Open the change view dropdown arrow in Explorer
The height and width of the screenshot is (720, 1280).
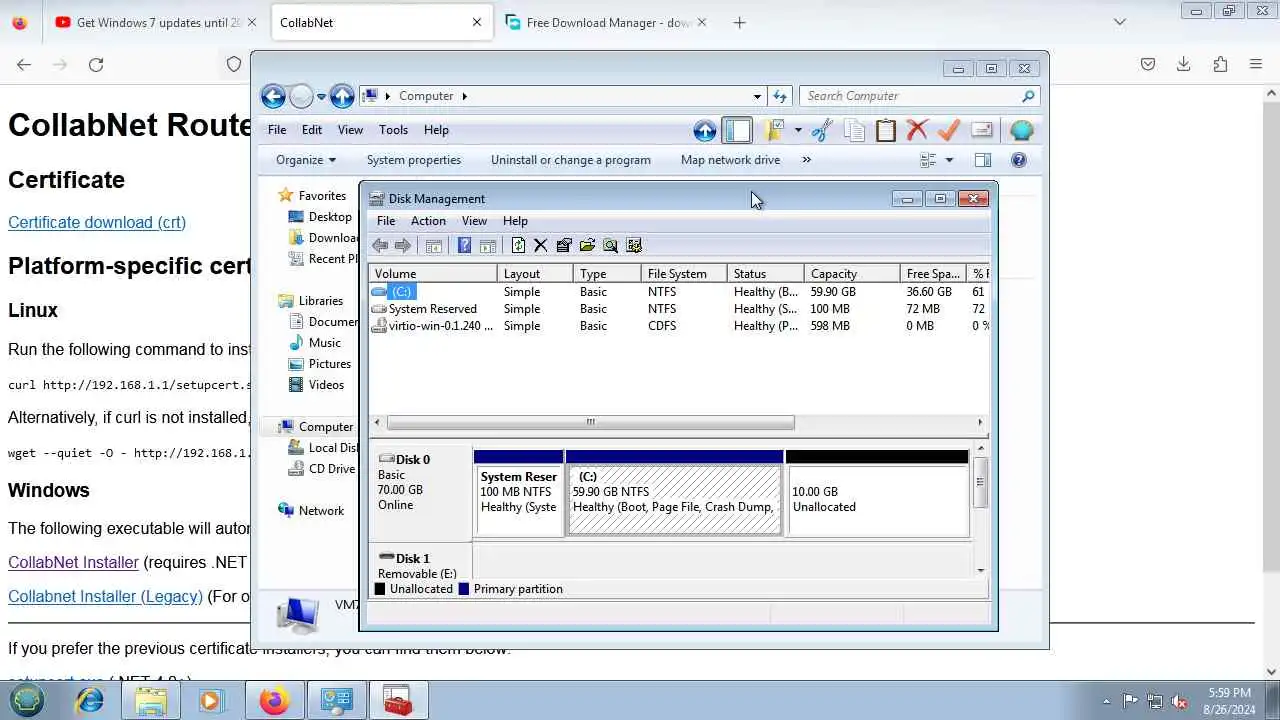tap(949, 160)
